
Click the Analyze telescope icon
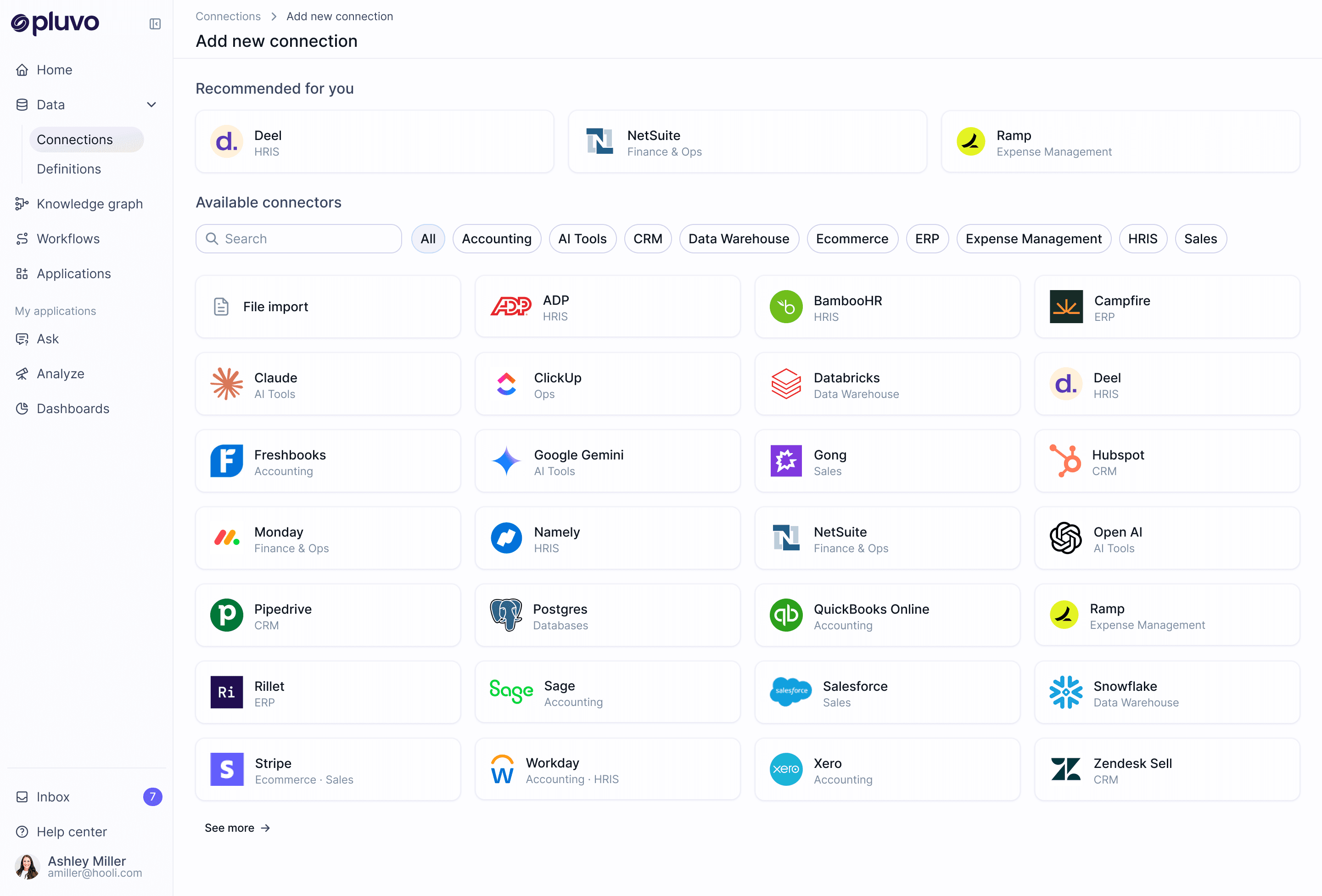click(22, 374)
